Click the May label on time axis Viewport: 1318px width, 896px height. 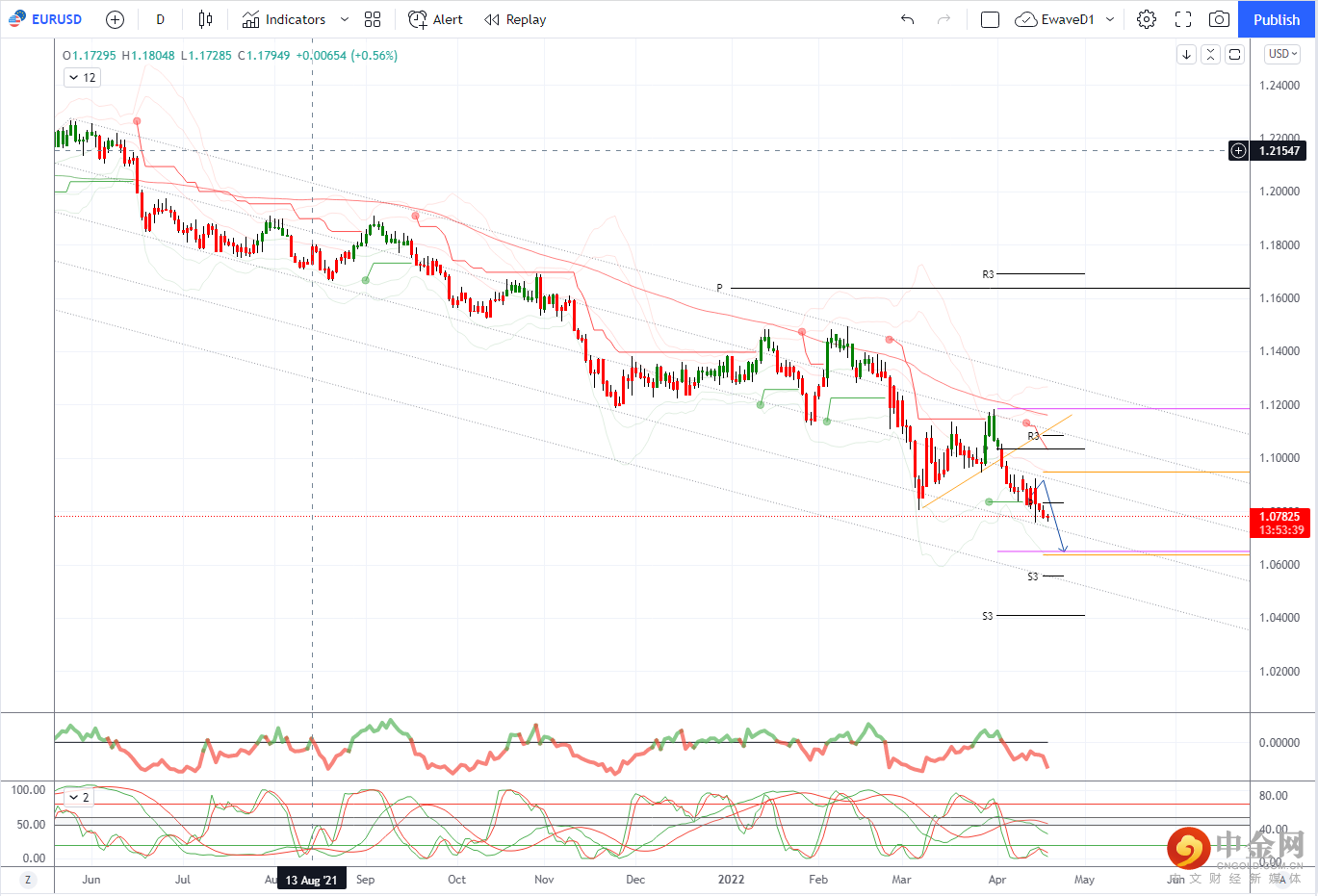click(1084, 880)
